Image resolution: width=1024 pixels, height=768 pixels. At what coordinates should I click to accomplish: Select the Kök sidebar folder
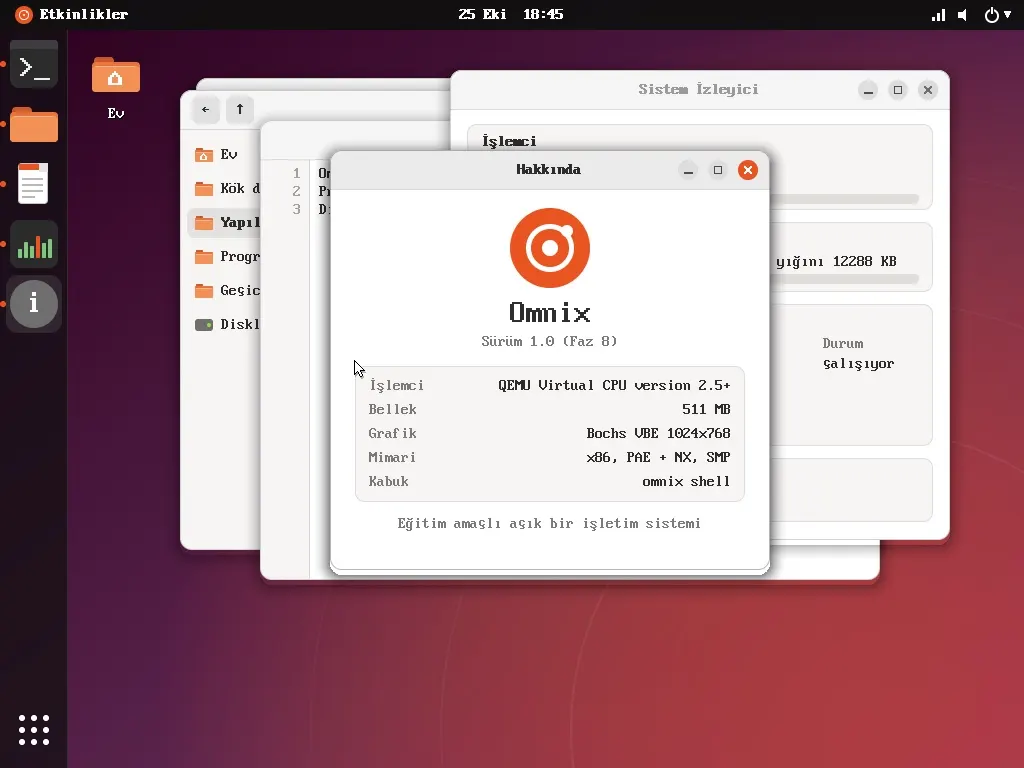pyautogui.click(x=223, y=189)
